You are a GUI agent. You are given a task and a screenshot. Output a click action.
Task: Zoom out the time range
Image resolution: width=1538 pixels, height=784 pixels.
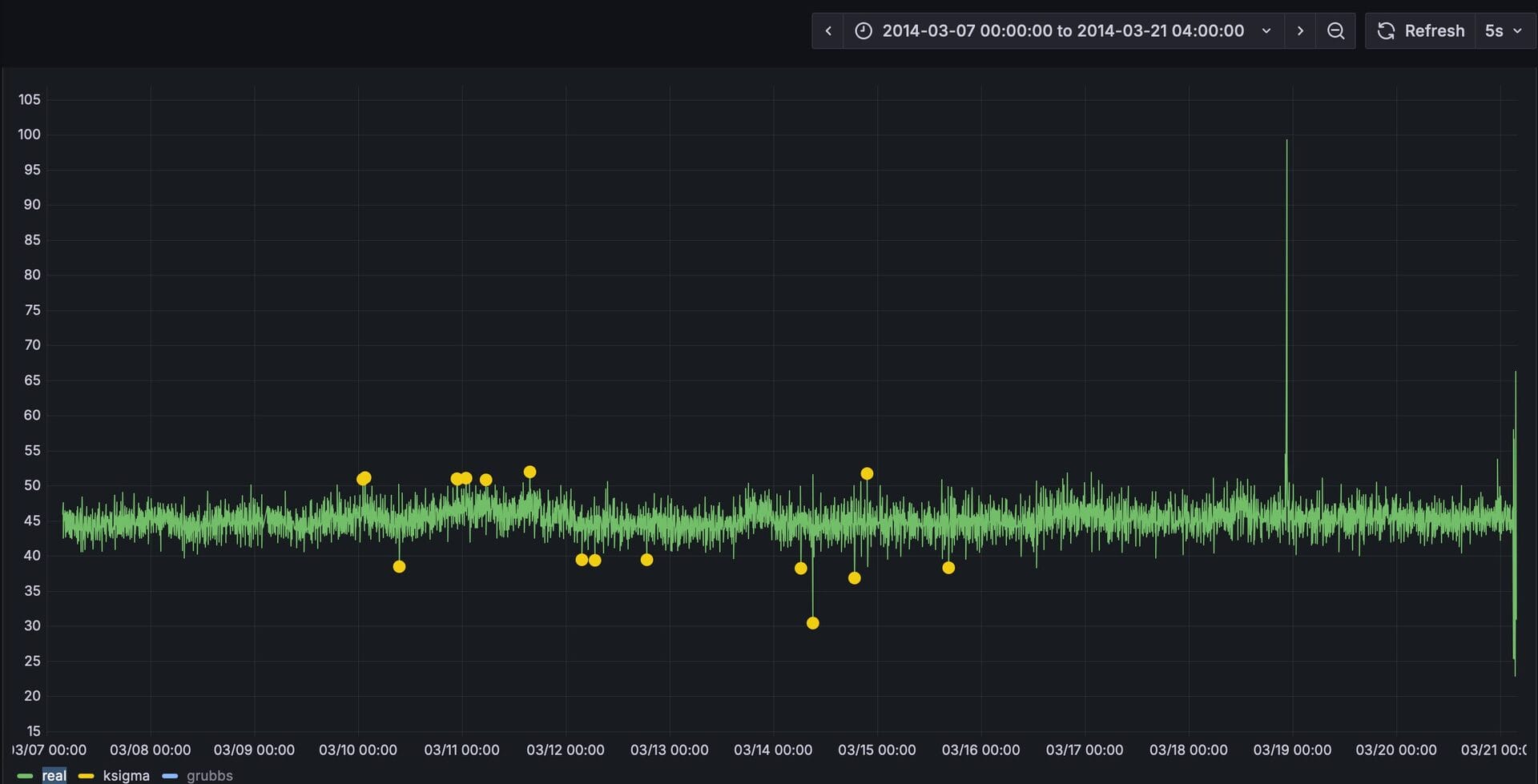coord(1335,31)
